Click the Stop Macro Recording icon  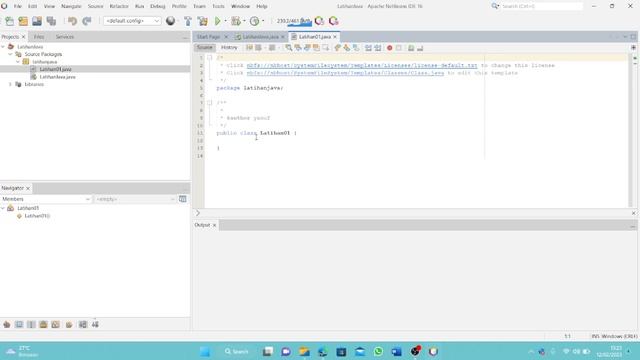pyautogui.click(x=399, y=48)
